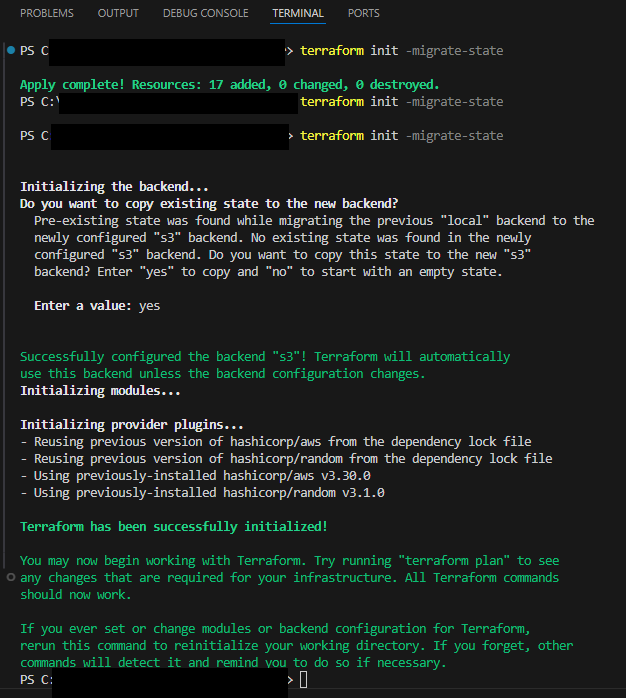Click 'Using previously-installed hashicorp/aws v3.30.0' line
The width and height of the screenshot is (626, 698).
[x=195, y=476]
